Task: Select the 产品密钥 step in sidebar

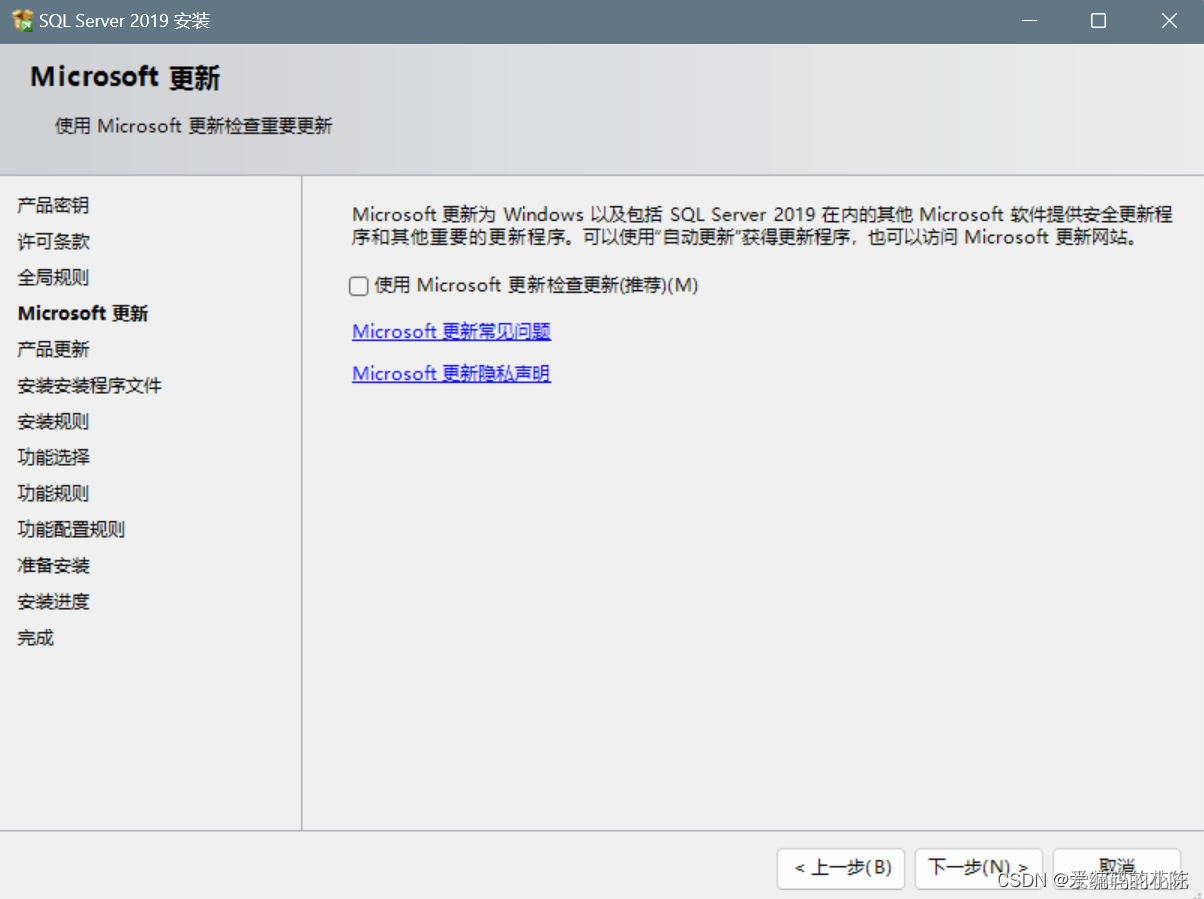Action: [53, 206]
